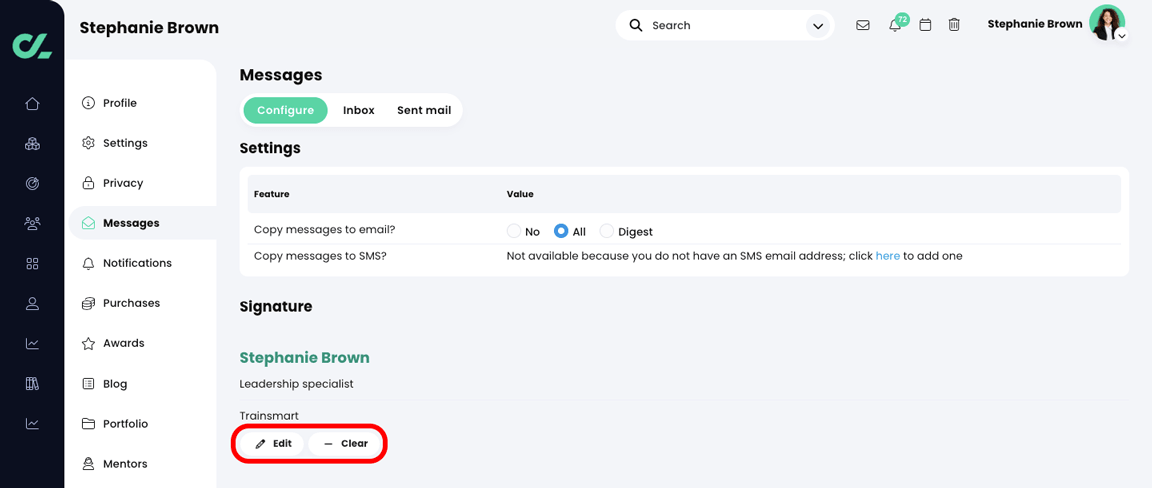1152x488 pixels.
Task: Click the 'Copy messages to SMS?' label
Action: (322, 256)
